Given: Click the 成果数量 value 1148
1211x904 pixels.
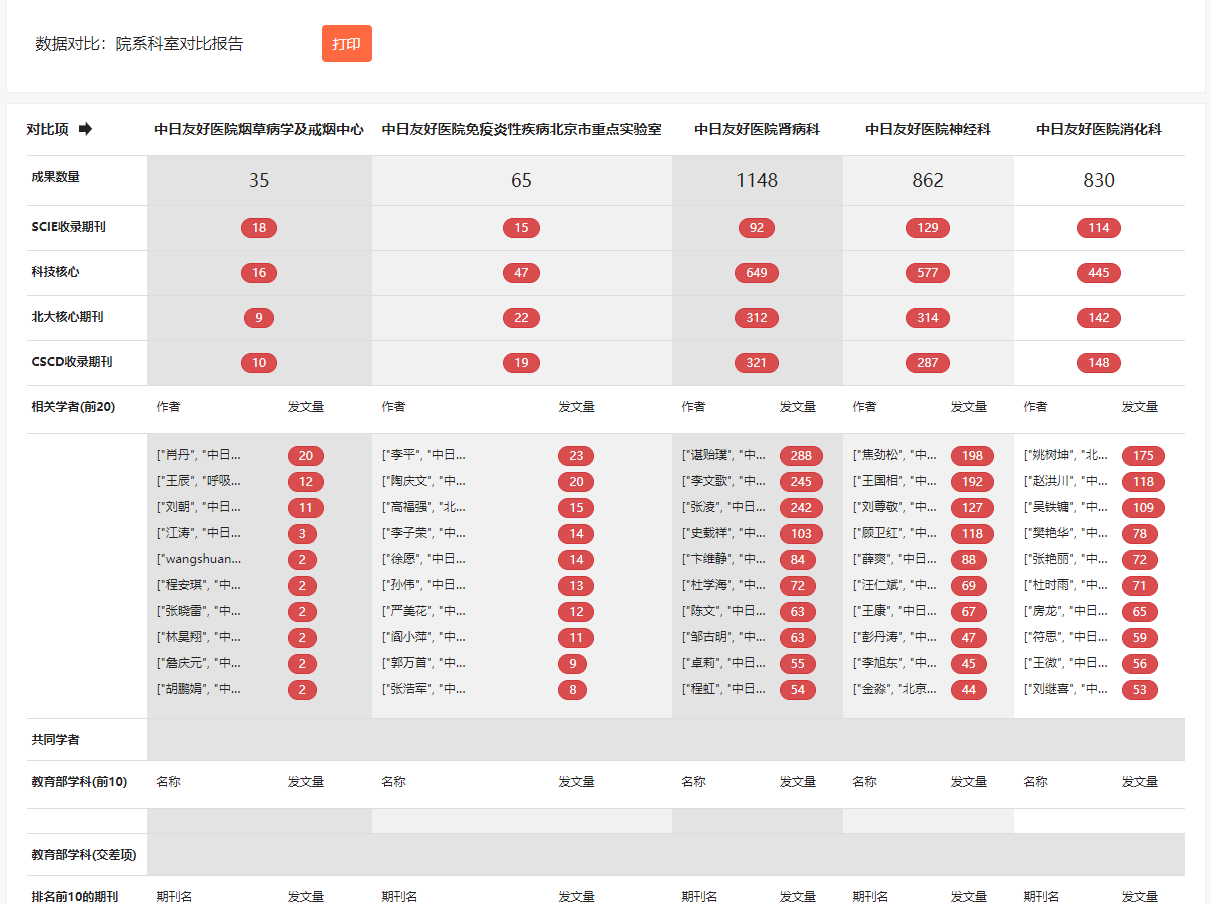Looking at the screenshot, I should (x=757, y=181).
